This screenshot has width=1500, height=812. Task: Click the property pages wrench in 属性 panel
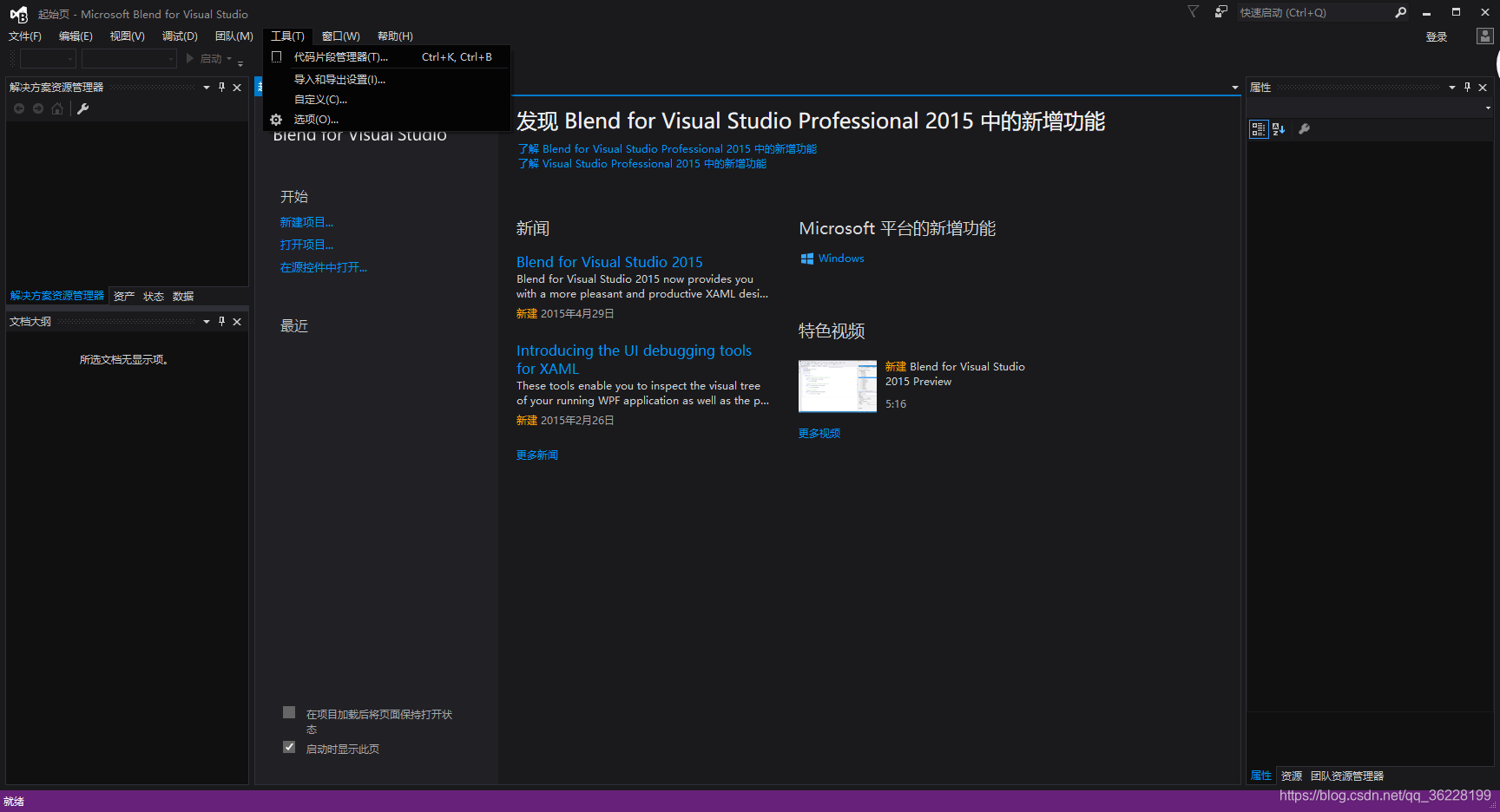pos(1304,129)
